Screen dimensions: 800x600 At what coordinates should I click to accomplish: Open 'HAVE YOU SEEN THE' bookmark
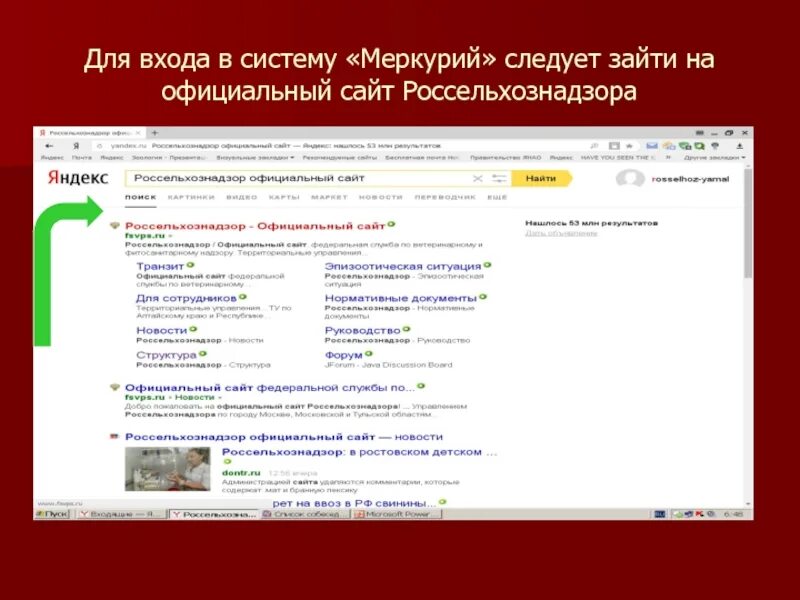(x=618, y=158)
